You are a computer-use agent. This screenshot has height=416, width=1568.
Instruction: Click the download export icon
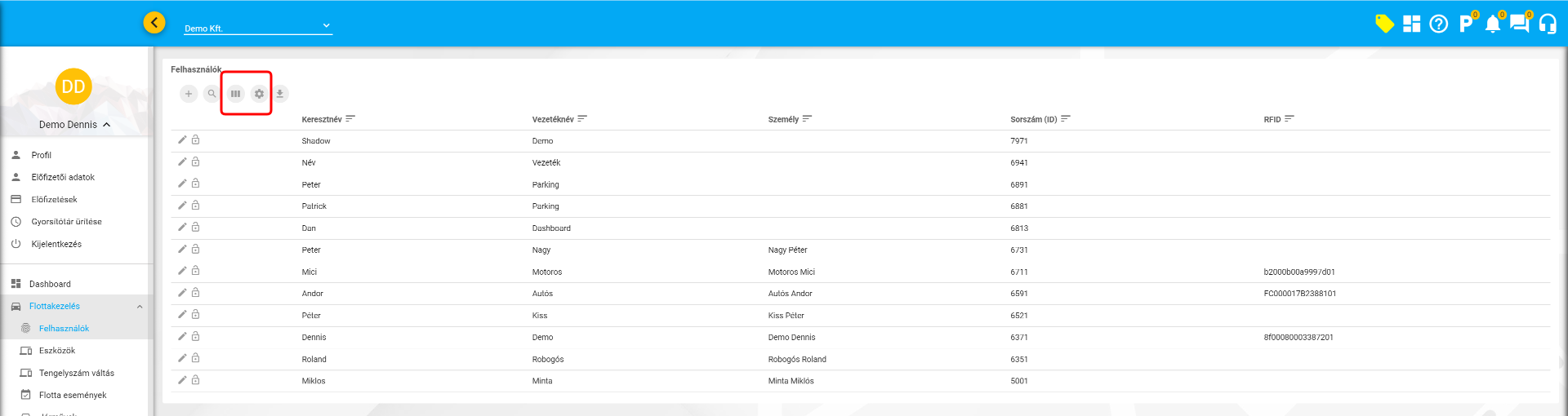(x=280, y=94)
